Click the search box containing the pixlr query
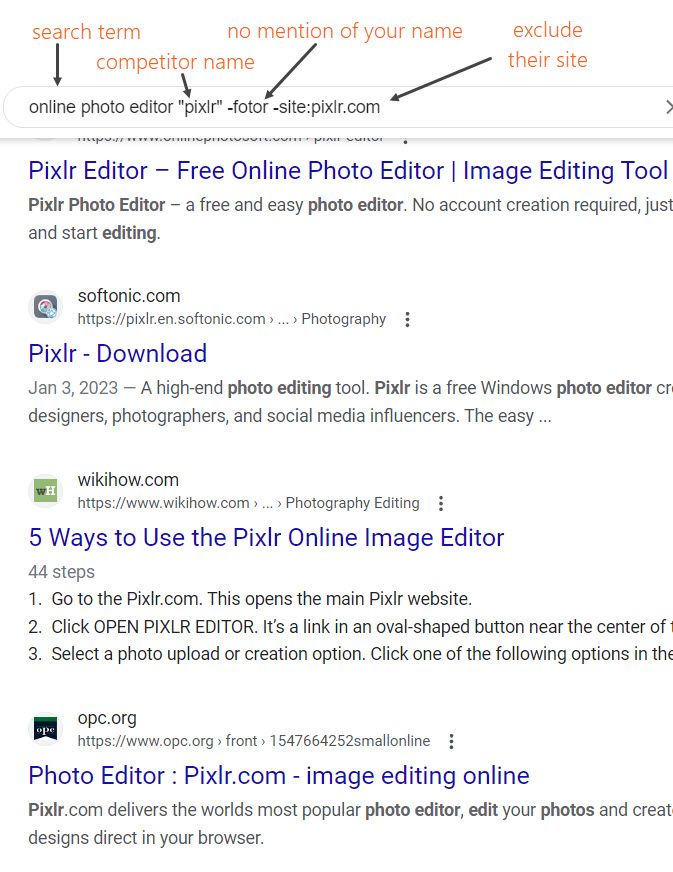Image resolution: width=673 pixels, height=872 pixels. pyautogui.click(x=339, y=107)
